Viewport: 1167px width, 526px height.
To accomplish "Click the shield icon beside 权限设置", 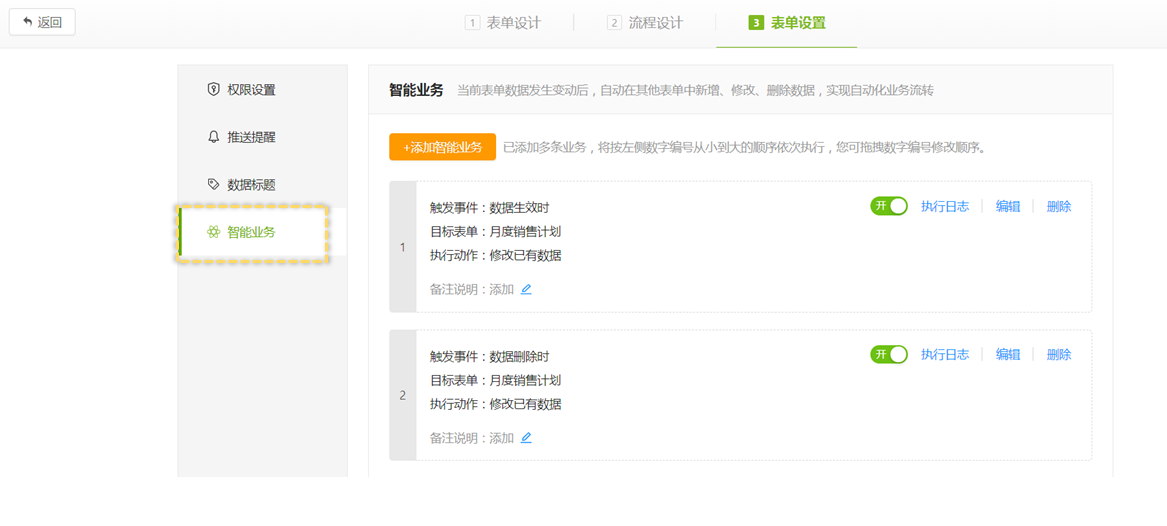I will [x=214, y=90].
